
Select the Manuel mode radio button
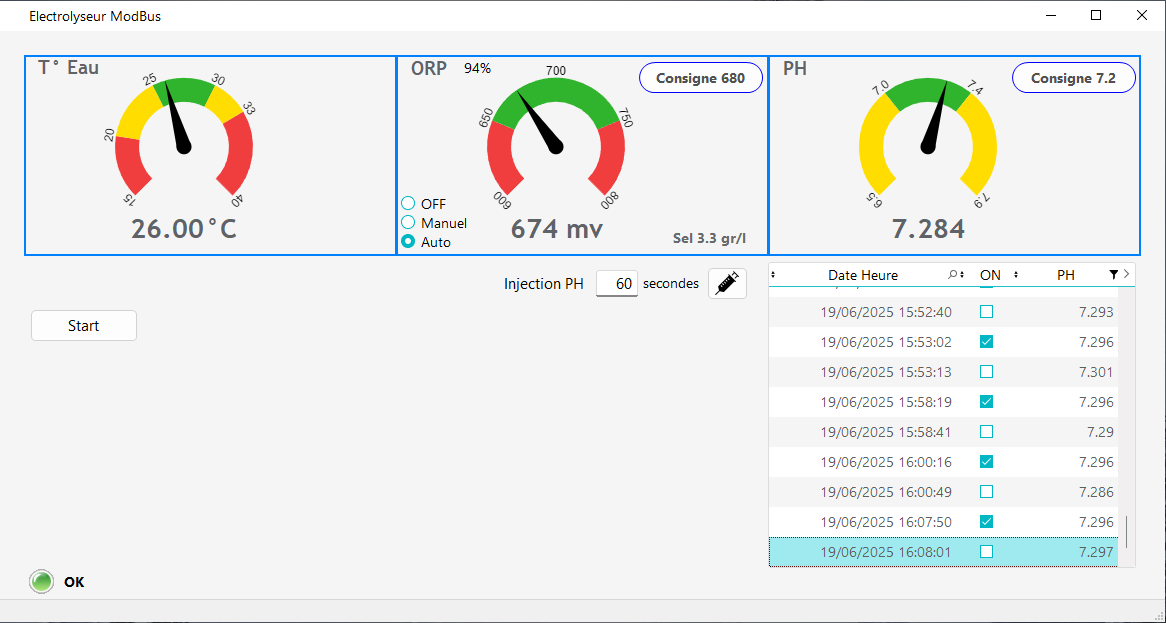[408, 223]
